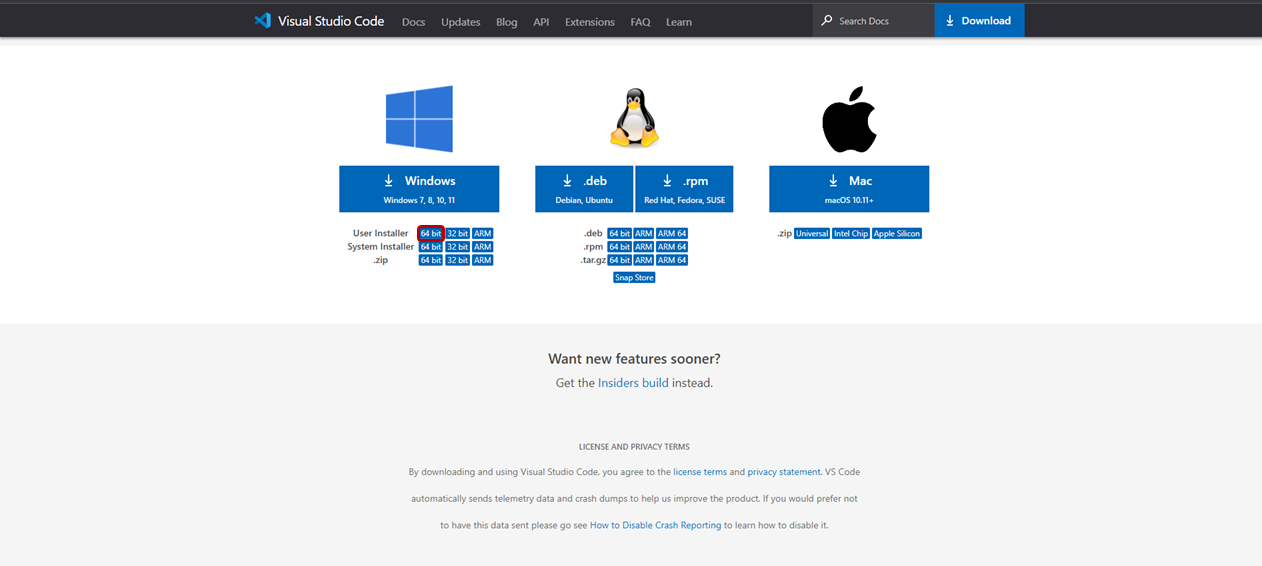This screenshot has height=566, width=1262.
Task: Download .tar.gz ARM
Action: click(643, 260)
